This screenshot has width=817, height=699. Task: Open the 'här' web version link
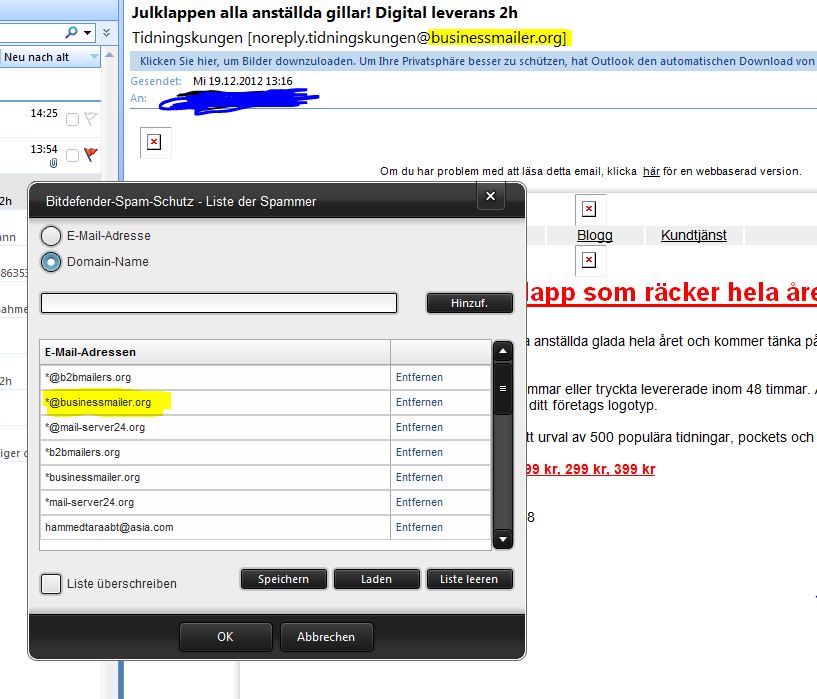(x=651, y=171)
